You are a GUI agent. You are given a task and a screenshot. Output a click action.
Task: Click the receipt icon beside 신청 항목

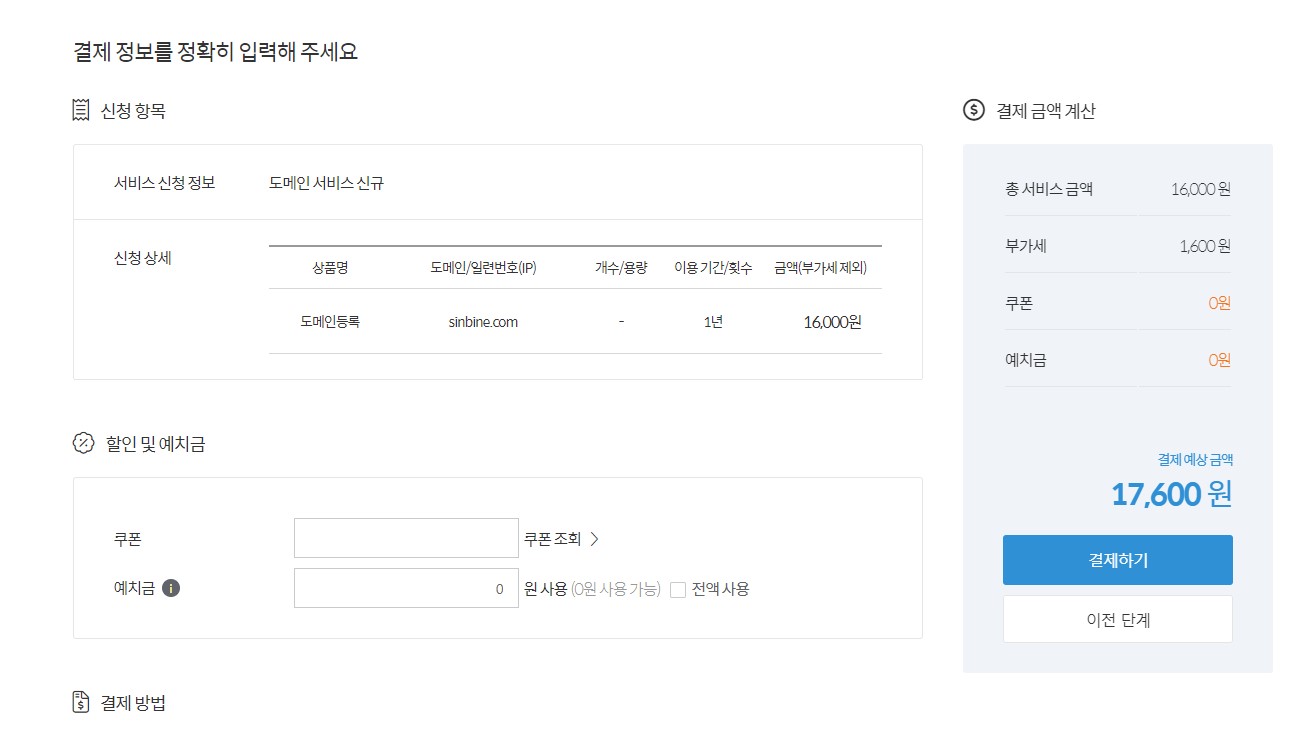tap(81, 111)
